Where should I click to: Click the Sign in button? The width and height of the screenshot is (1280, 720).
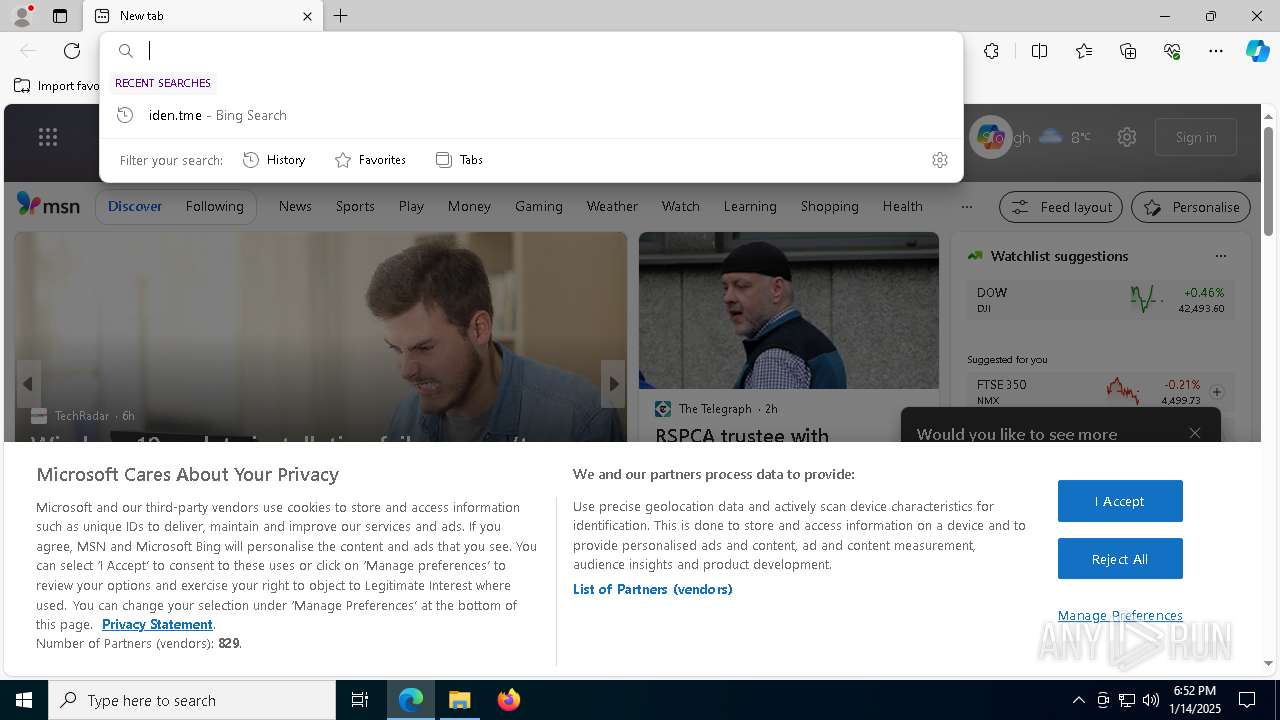(x=1196, y=137)
